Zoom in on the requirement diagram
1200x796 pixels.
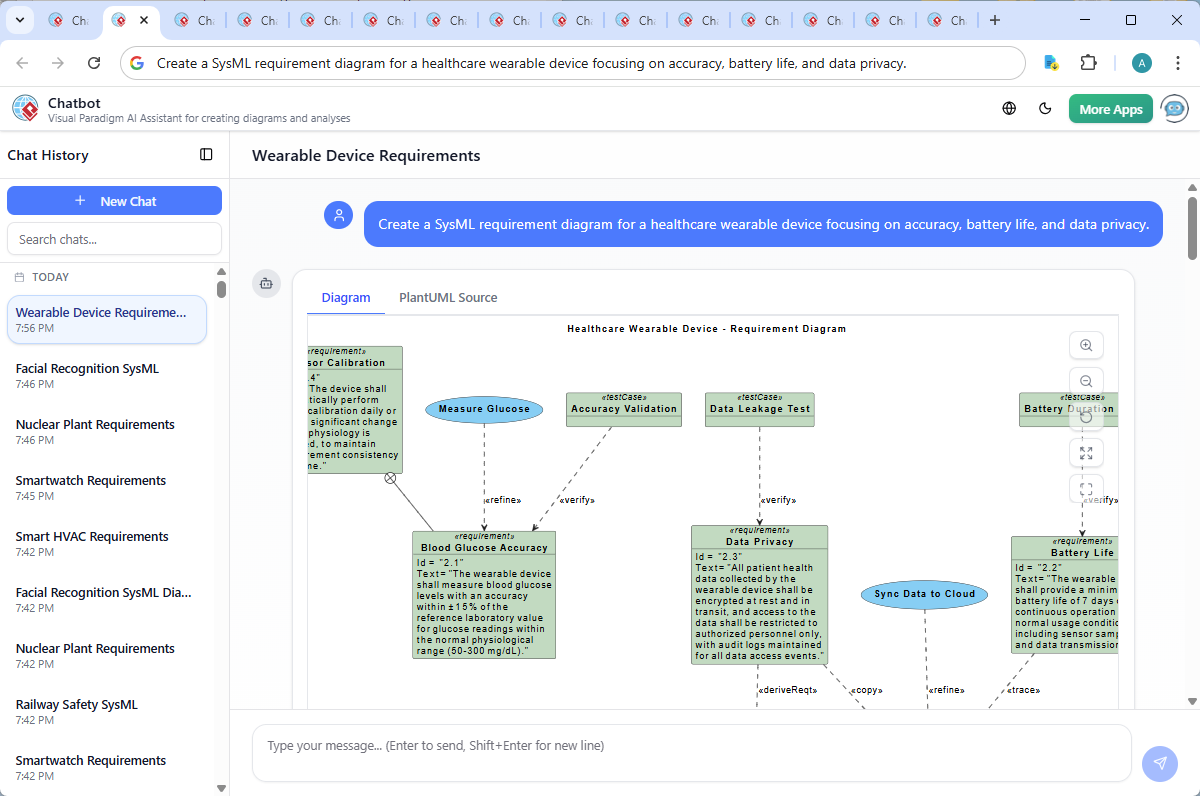(x=1086, y=345)
